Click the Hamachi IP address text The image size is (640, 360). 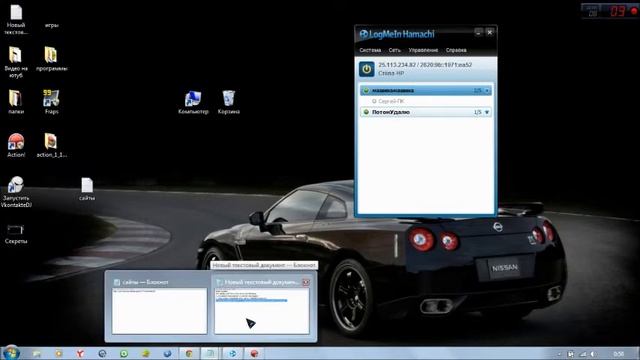pyautogui.click(x=425, y=65)
